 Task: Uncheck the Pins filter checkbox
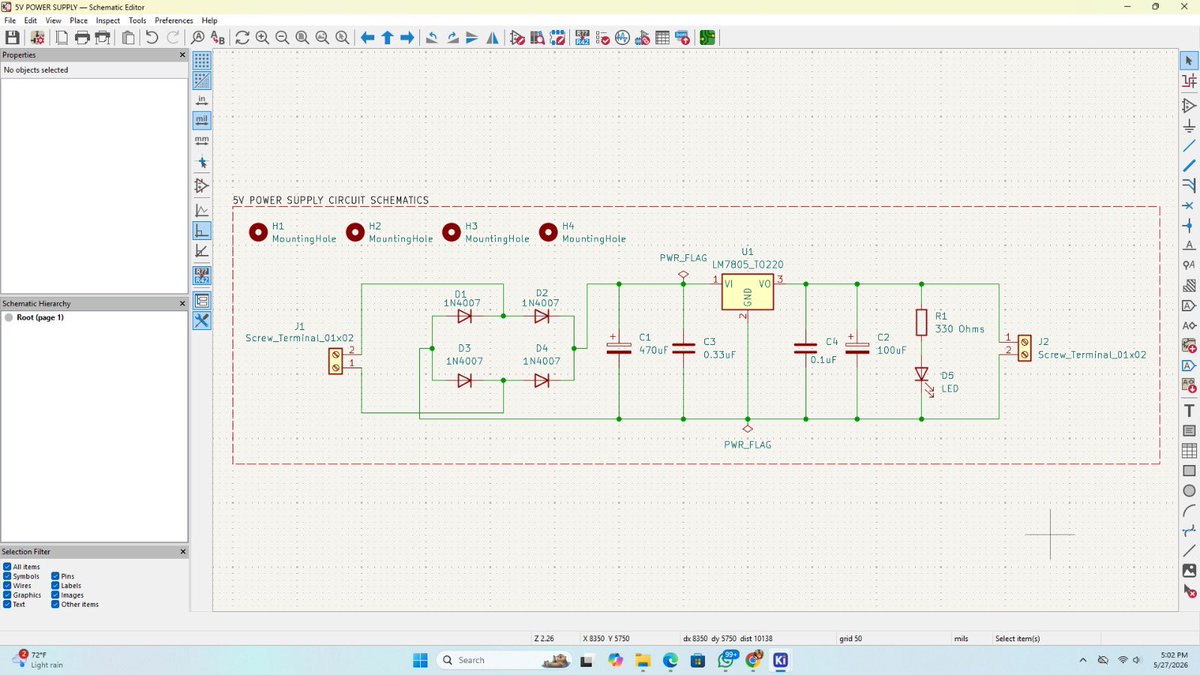pyautogui.click(x=55, y=576)
